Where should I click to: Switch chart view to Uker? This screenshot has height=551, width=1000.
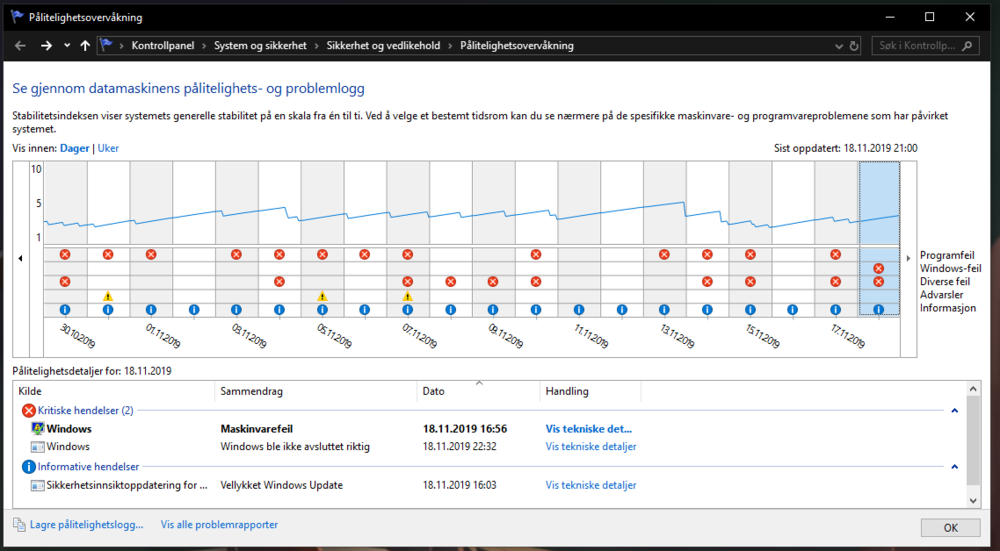(x=108, y=148)
